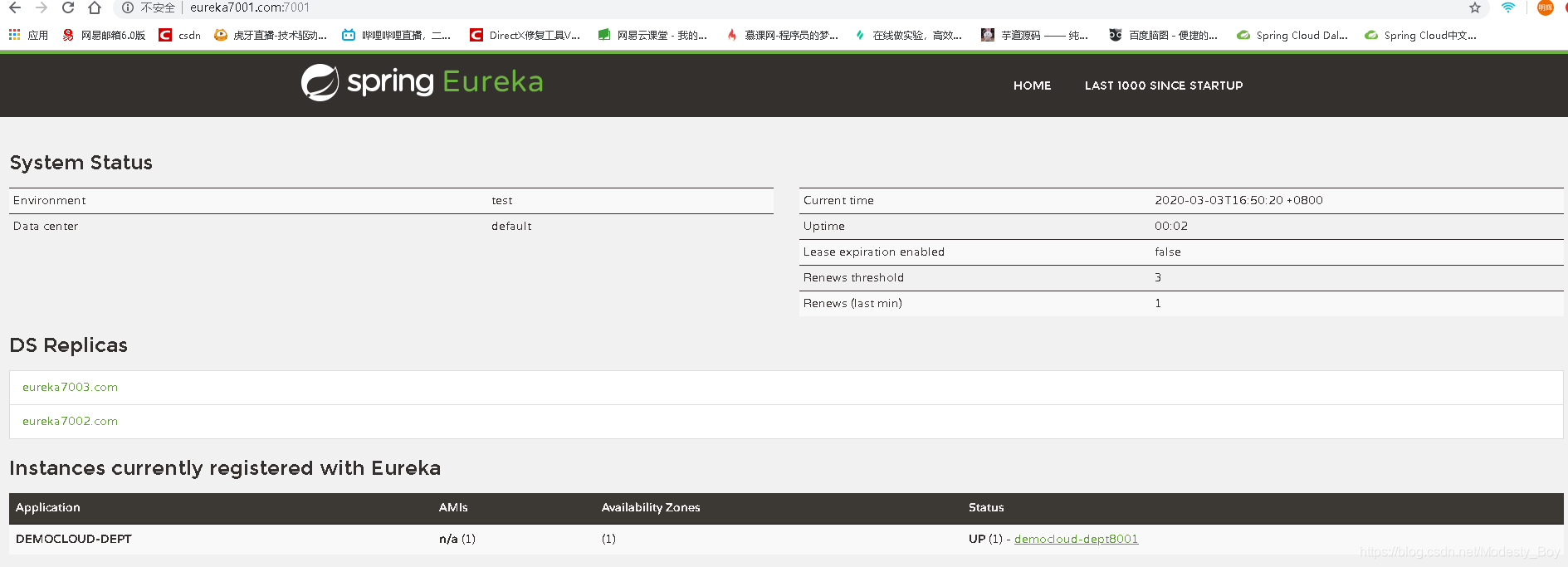Click the browser forward arrow
Viewport: 1568px width, 567px height.
tap(42, 7)
